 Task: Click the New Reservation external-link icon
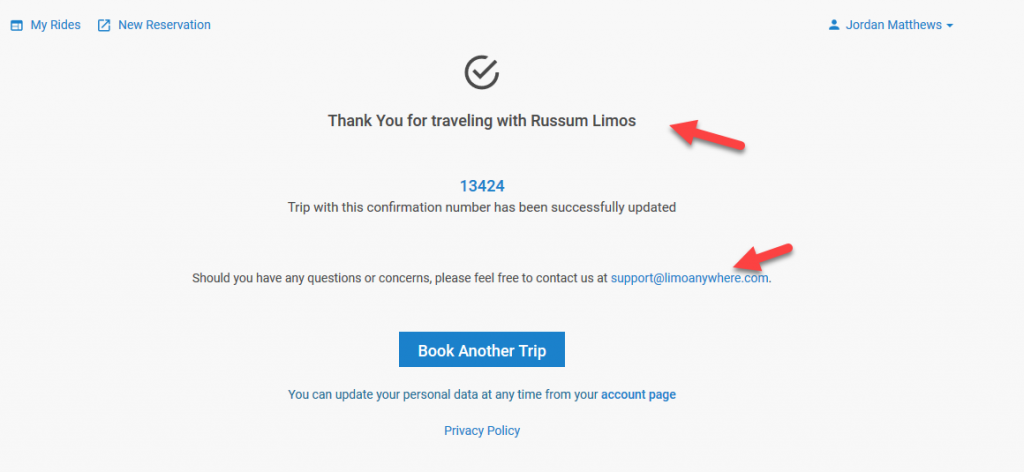(x=104, y=25)
